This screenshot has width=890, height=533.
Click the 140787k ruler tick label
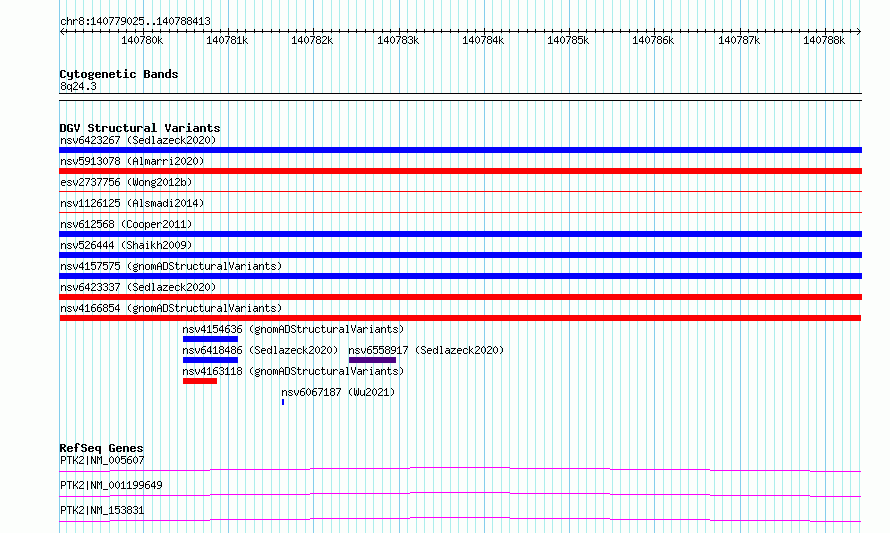(x=739, y=40)
